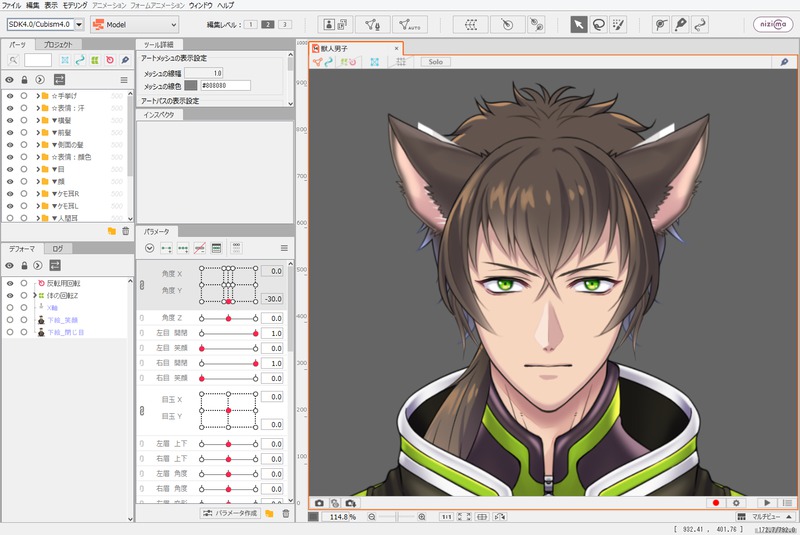Click the create rotation deformer icon
The height and width of the screenshot is (535, 800).
coord(507,24)
